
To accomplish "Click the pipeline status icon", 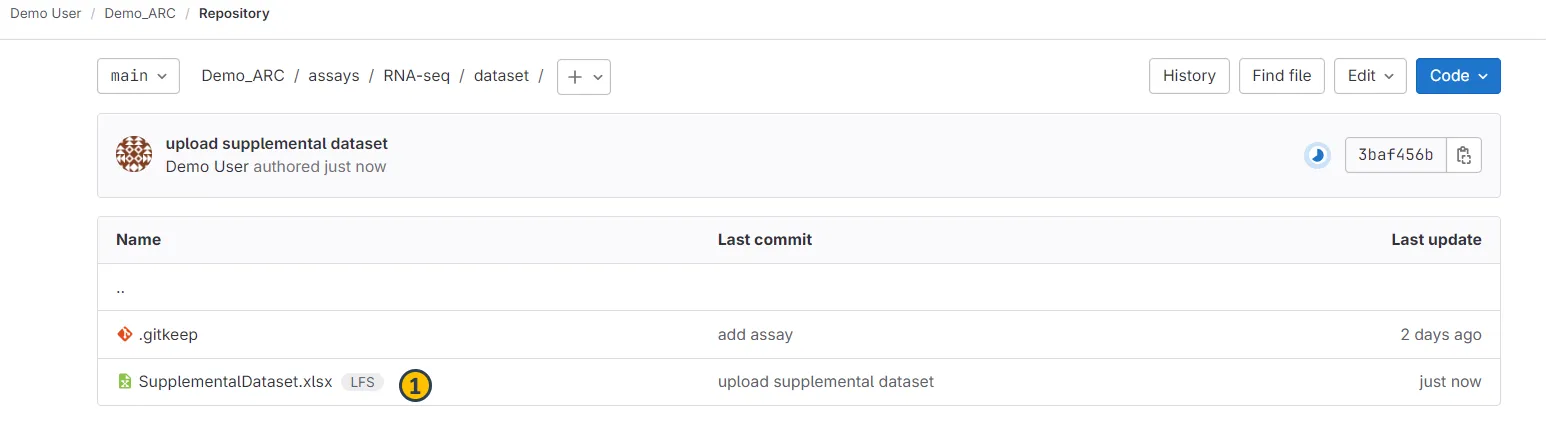I will click(x=1317, y=155).
